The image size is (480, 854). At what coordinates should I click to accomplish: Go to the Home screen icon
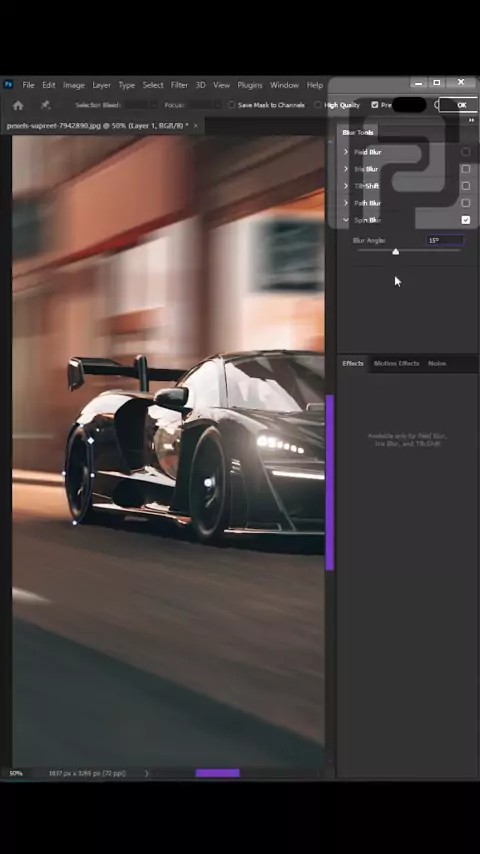coord(18,105)
